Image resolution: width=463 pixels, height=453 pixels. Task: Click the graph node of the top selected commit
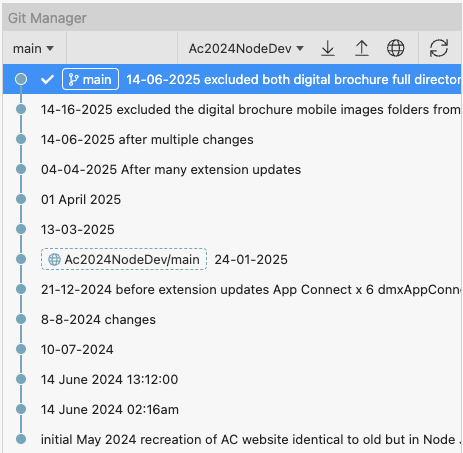21,79
